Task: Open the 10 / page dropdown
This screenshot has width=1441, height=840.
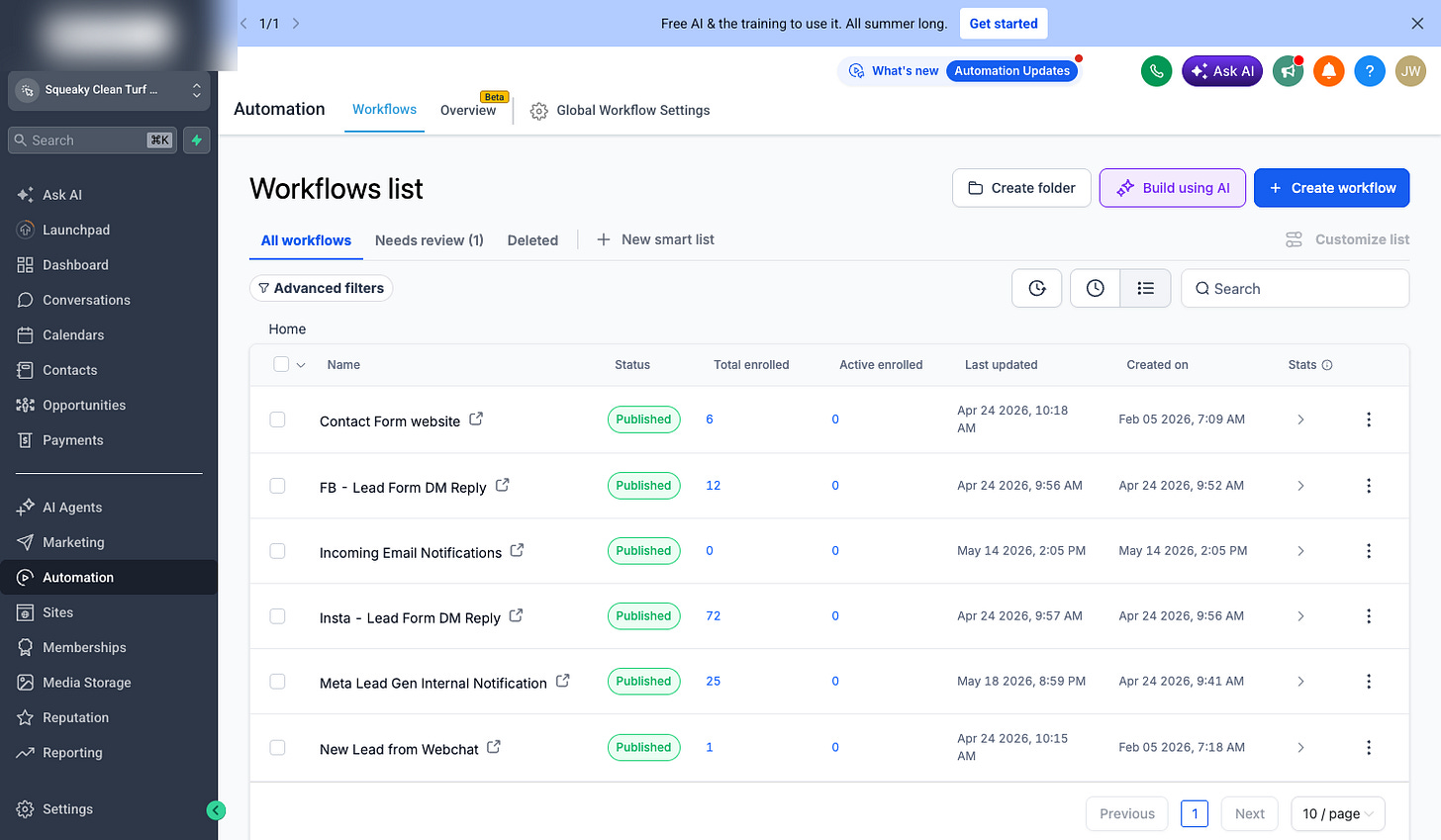Action: coord(1337,813)
